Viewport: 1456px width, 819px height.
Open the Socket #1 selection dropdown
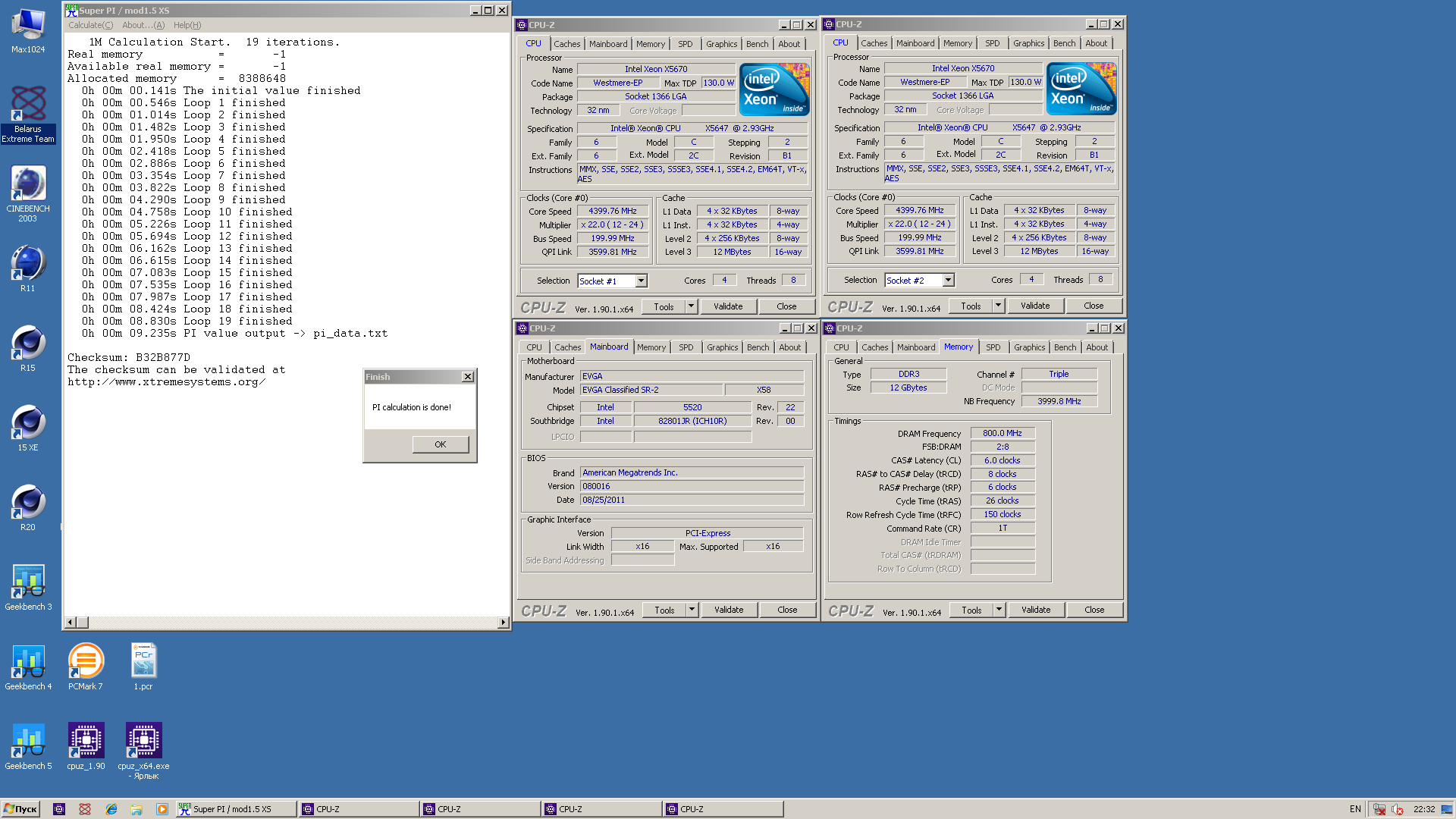pos(641,281)
